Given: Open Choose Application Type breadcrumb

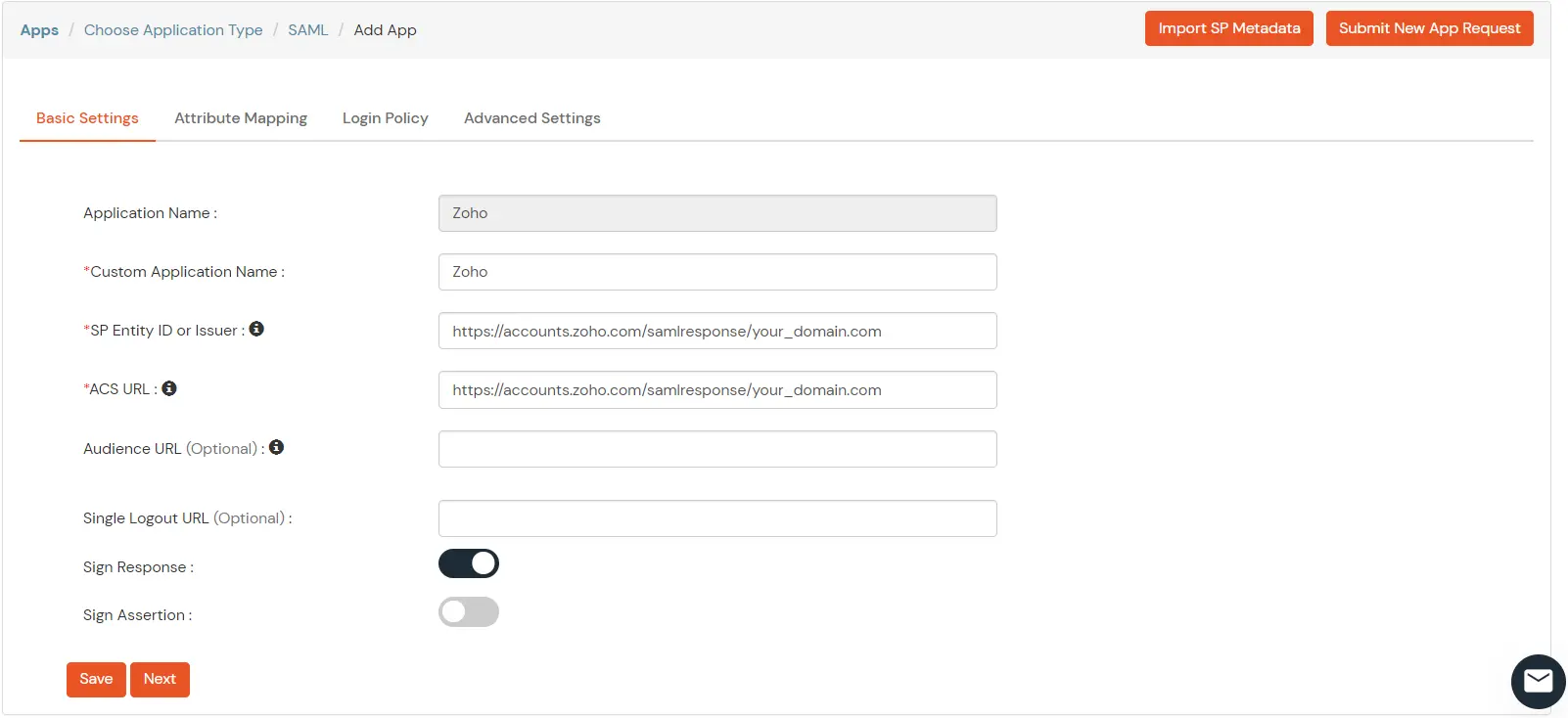Looking at the screenshot, I should pos(173,30).
